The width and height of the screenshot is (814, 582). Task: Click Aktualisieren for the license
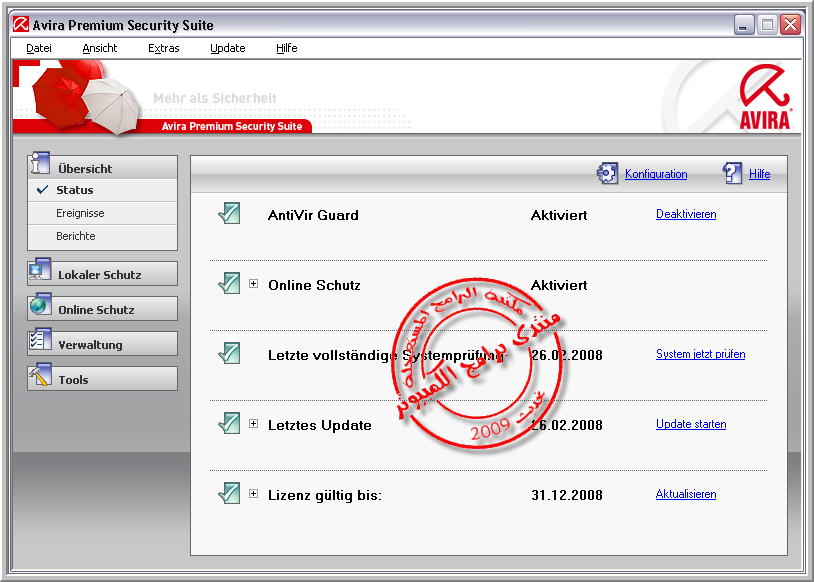point(686,494)
